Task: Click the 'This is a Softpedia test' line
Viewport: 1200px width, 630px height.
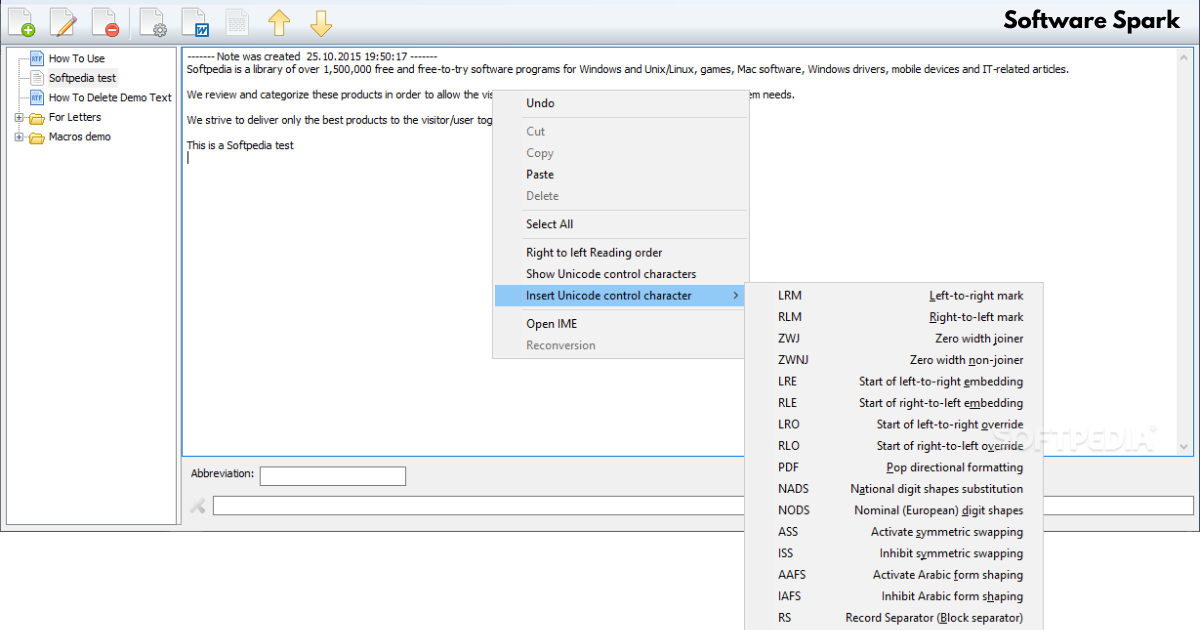Action: click(x=240, y=146)
